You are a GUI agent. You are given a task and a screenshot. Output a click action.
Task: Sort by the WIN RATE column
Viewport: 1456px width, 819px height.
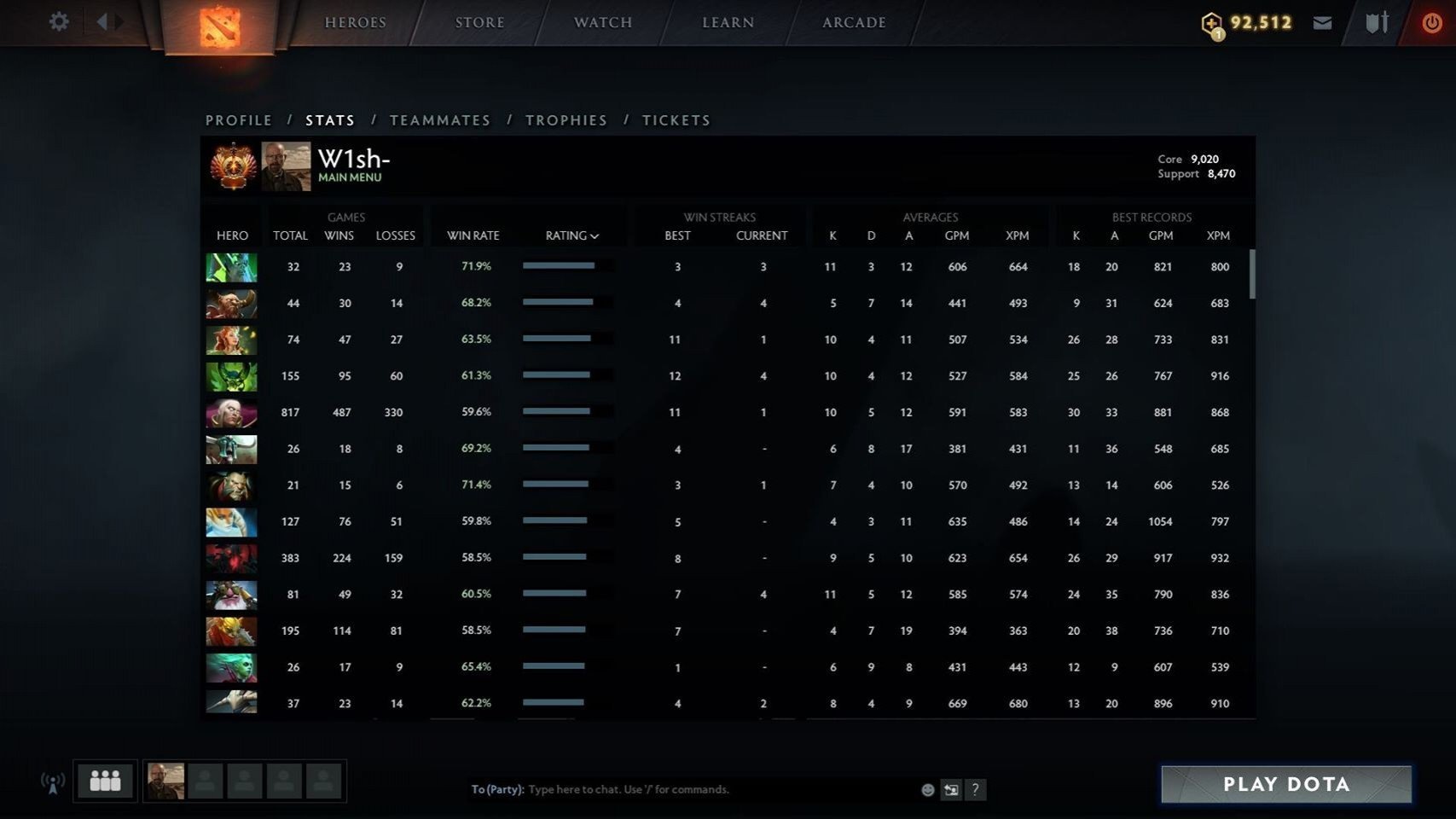(473, 235)
